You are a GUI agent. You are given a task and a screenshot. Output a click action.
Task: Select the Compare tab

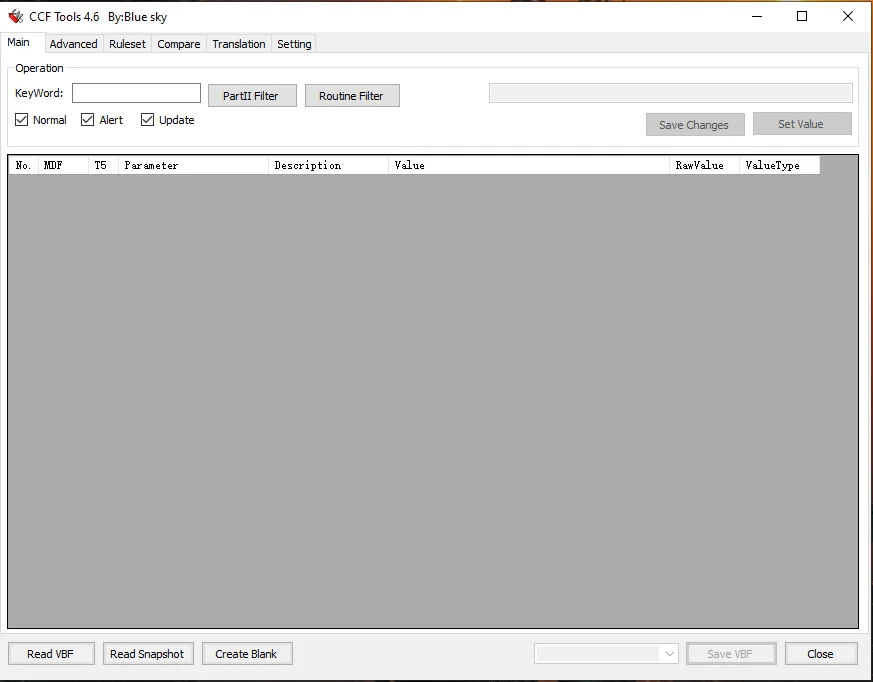click(x=179, y=44)
